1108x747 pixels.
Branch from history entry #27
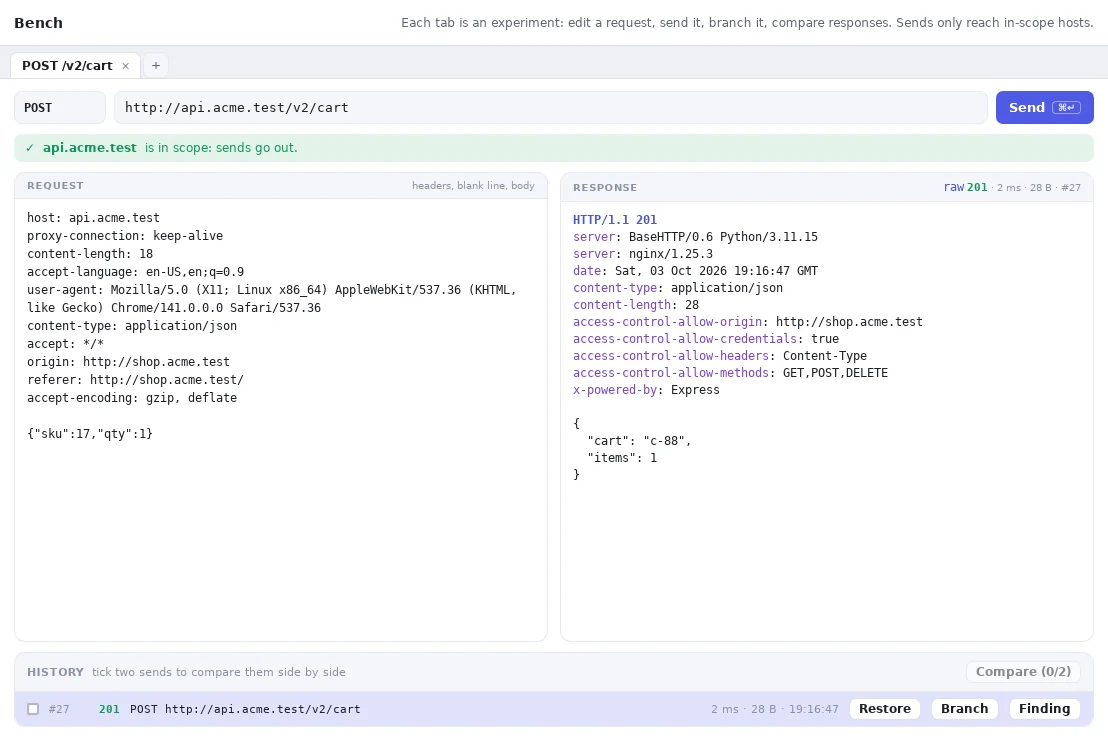965,709
